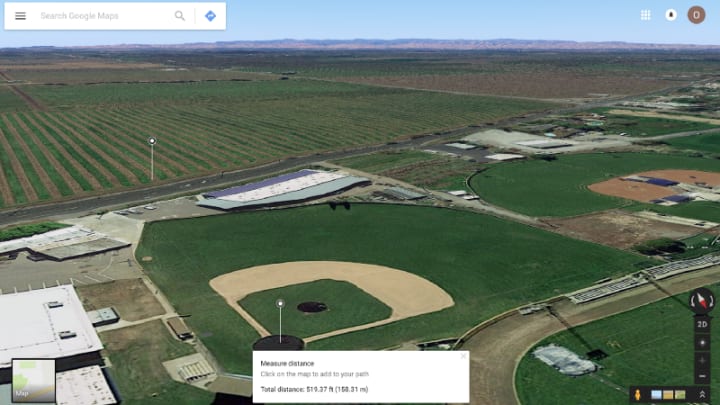Switch to Map view using the thumbnail

[x=34, y=381]
